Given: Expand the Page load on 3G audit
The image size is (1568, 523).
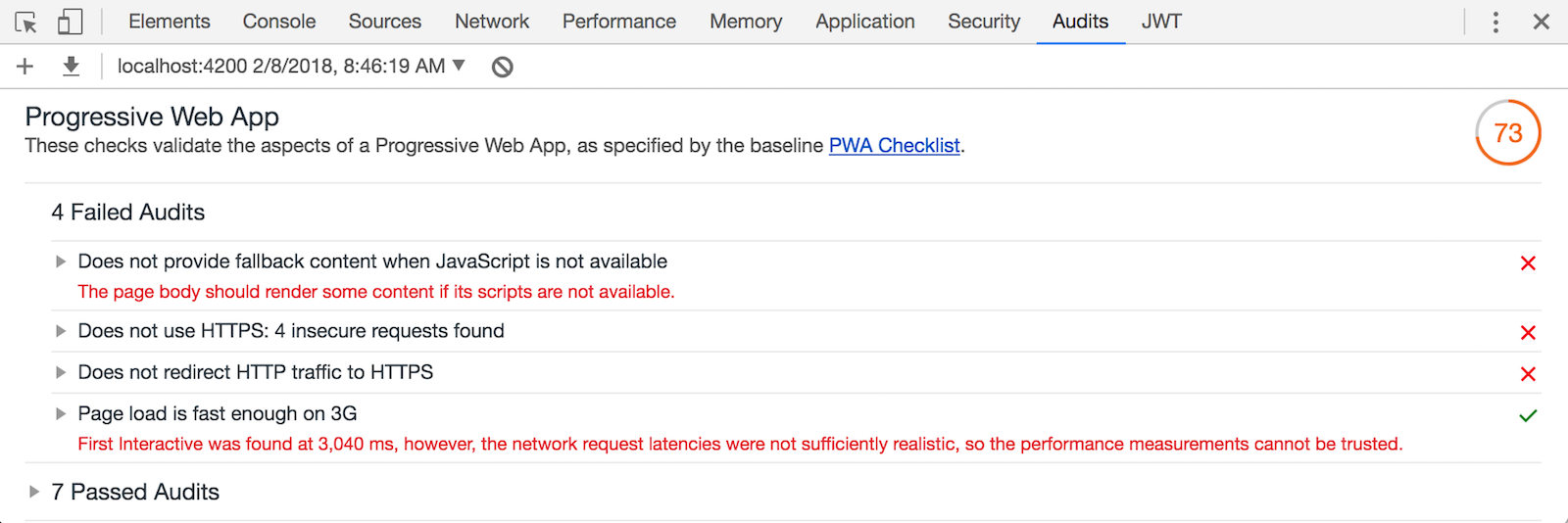Looking at the screenshot, I should [x=61, y=413].
